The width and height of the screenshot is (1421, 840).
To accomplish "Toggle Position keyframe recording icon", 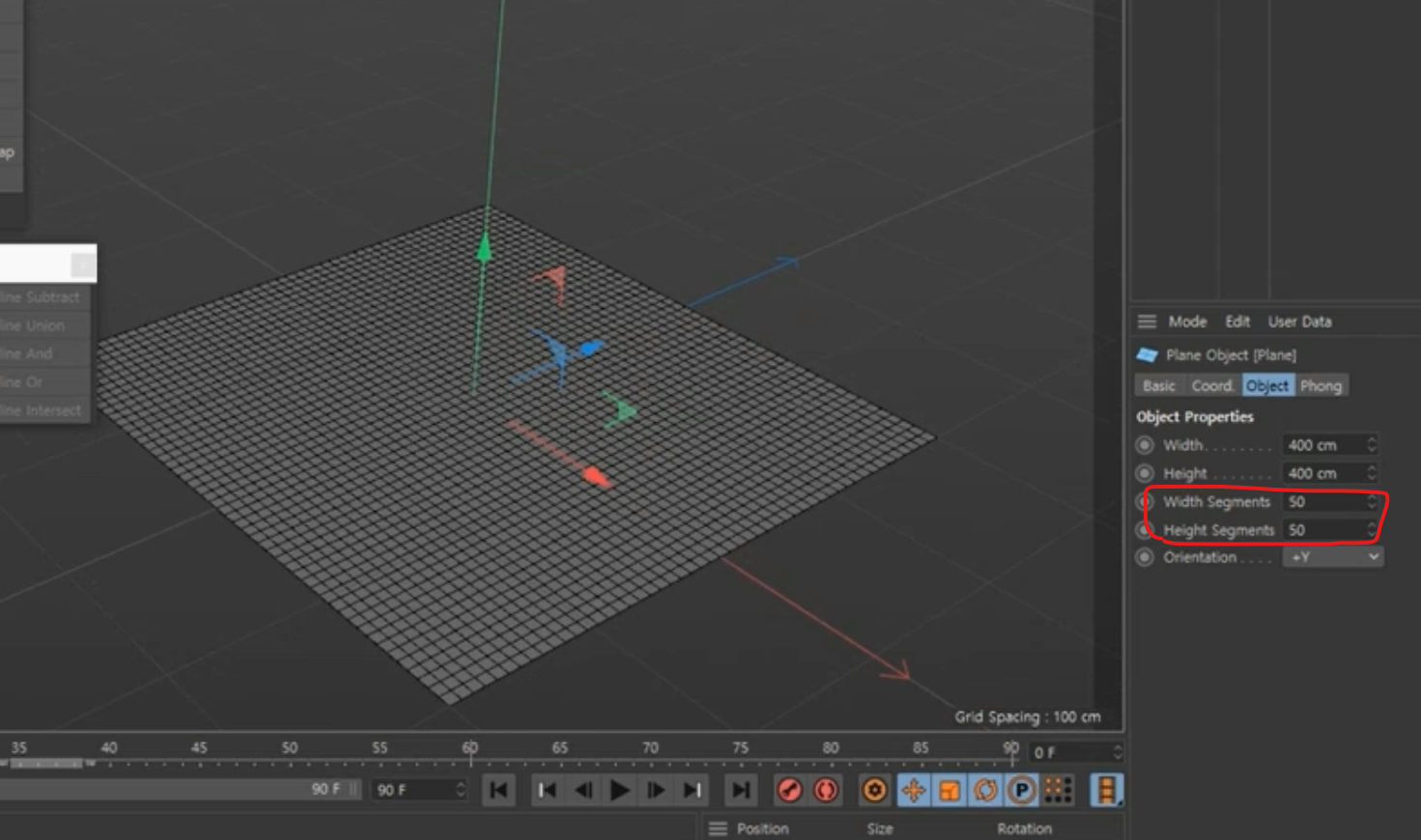I will pyautogui.click(x=913, y=790).
